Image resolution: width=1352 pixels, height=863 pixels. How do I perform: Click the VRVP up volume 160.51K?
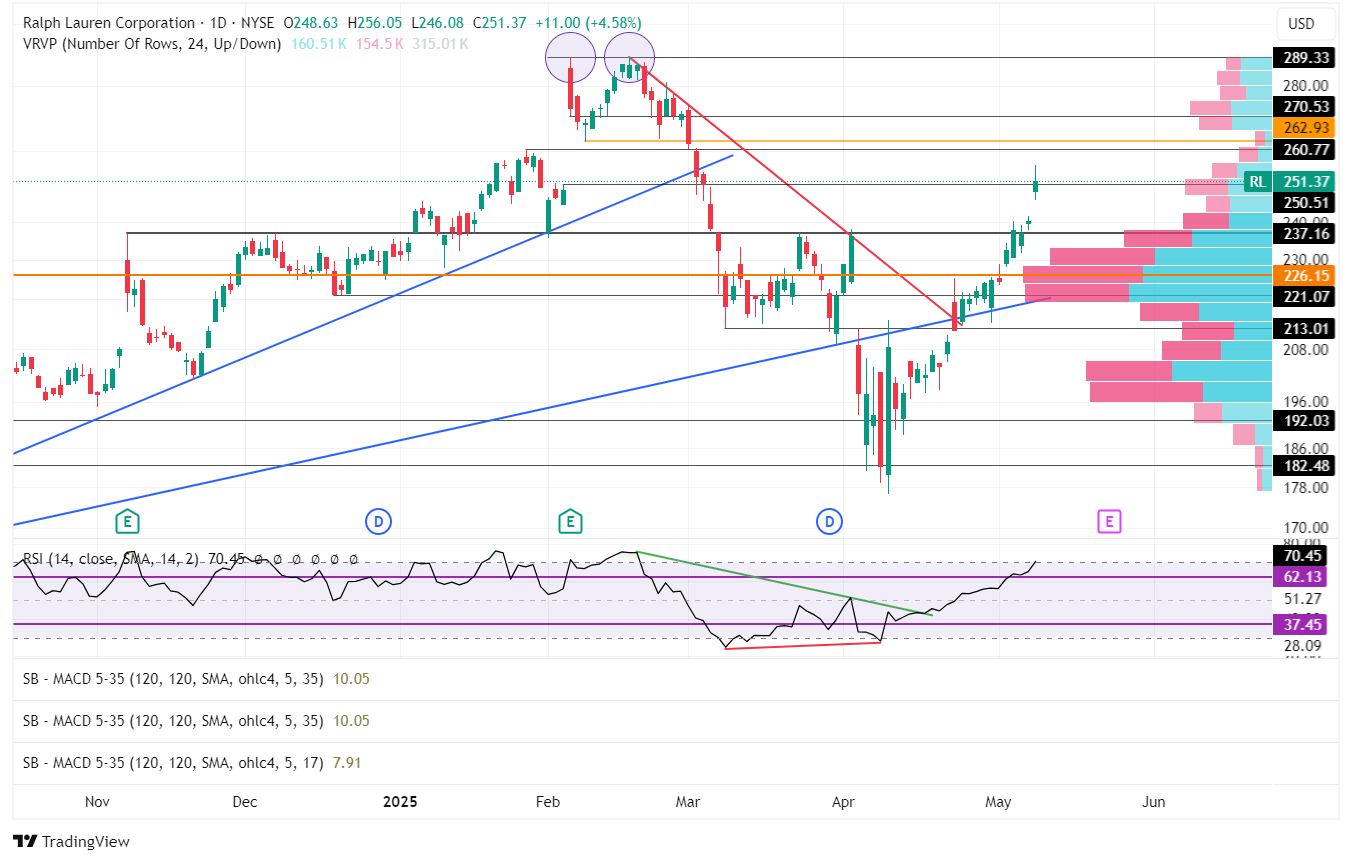tap(319, 43)
